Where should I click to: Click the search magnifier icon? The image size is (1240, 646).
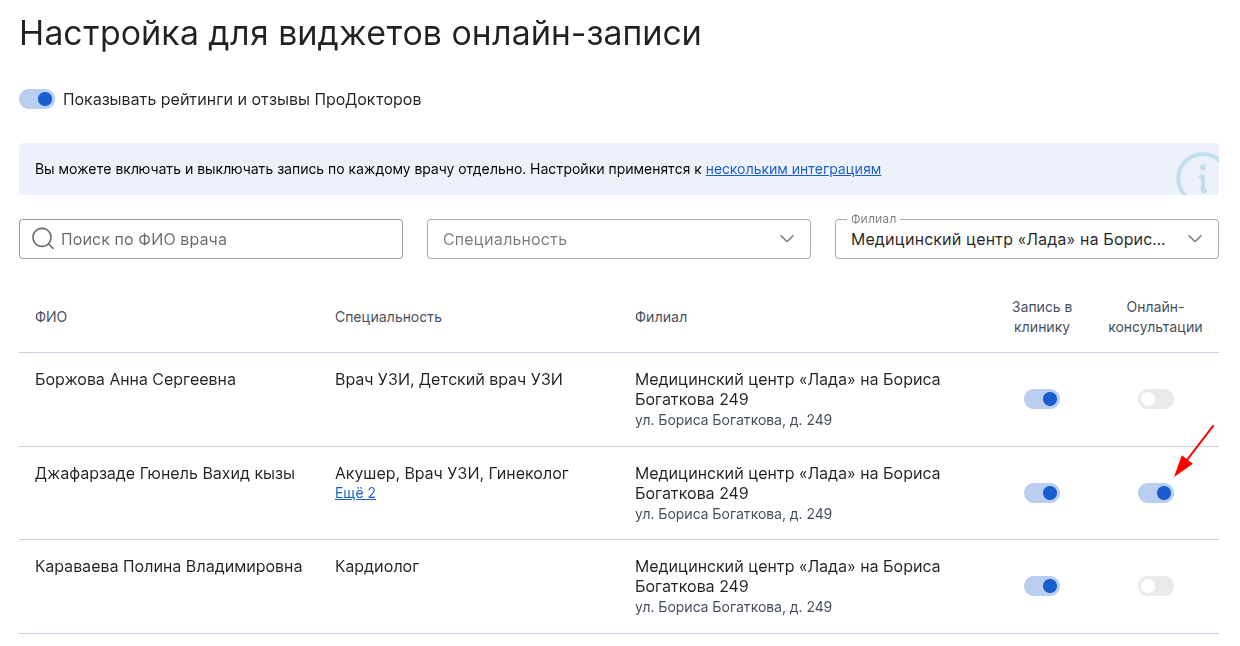tap(43, 239)
